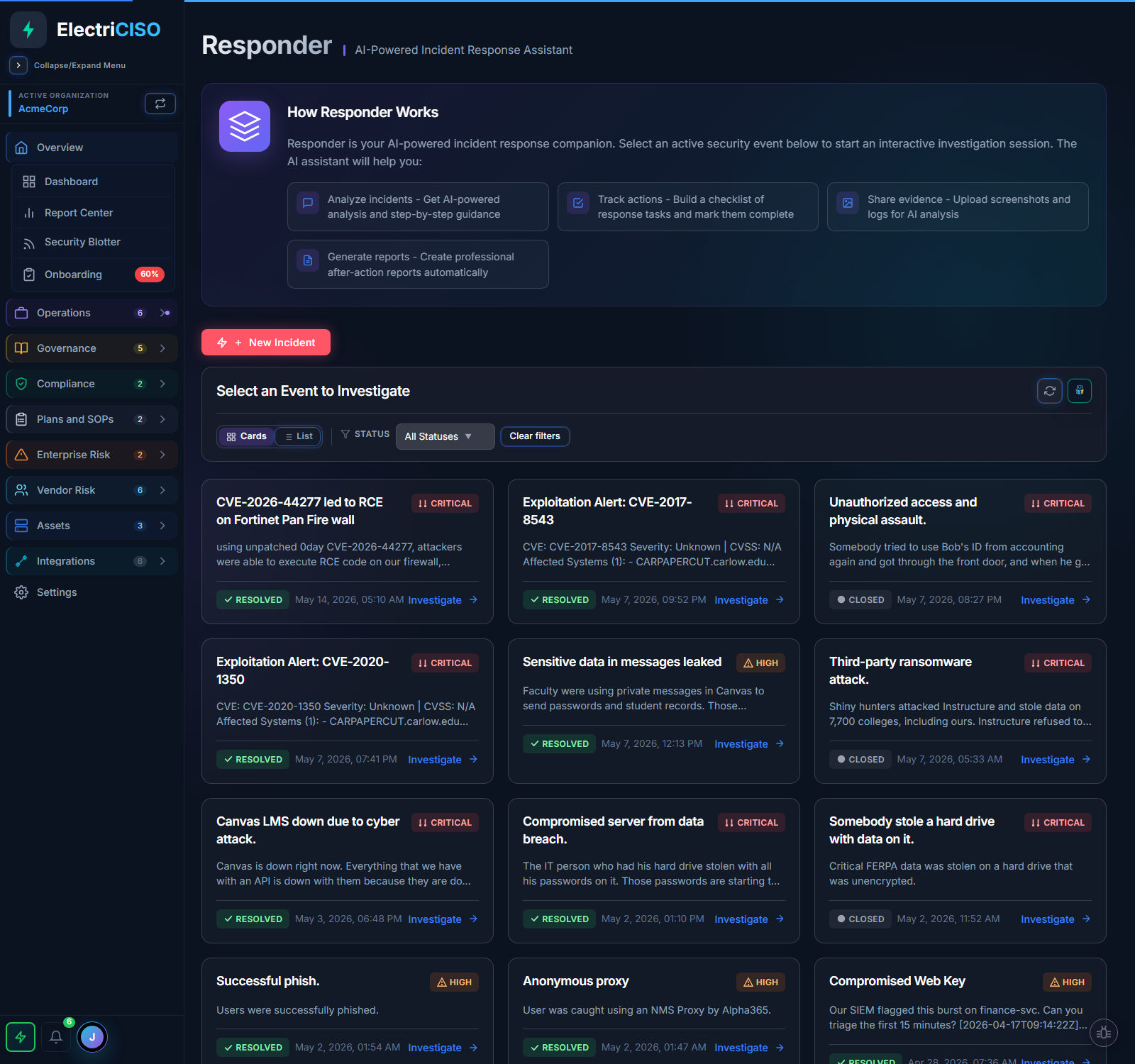
Task: Select Operations in the sidebar
Action: point(92,313)
